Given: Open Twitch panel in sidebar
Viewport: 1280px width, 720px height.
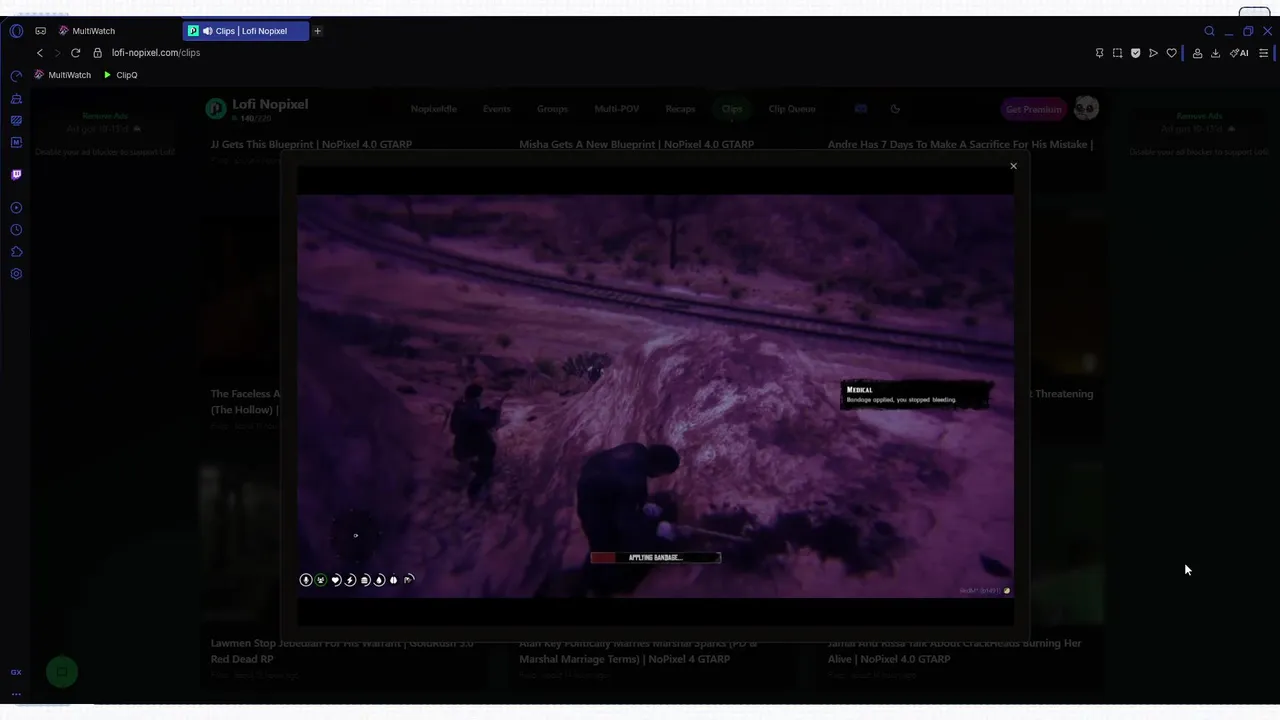Looking at the screenshot, I should click(16, 175).
